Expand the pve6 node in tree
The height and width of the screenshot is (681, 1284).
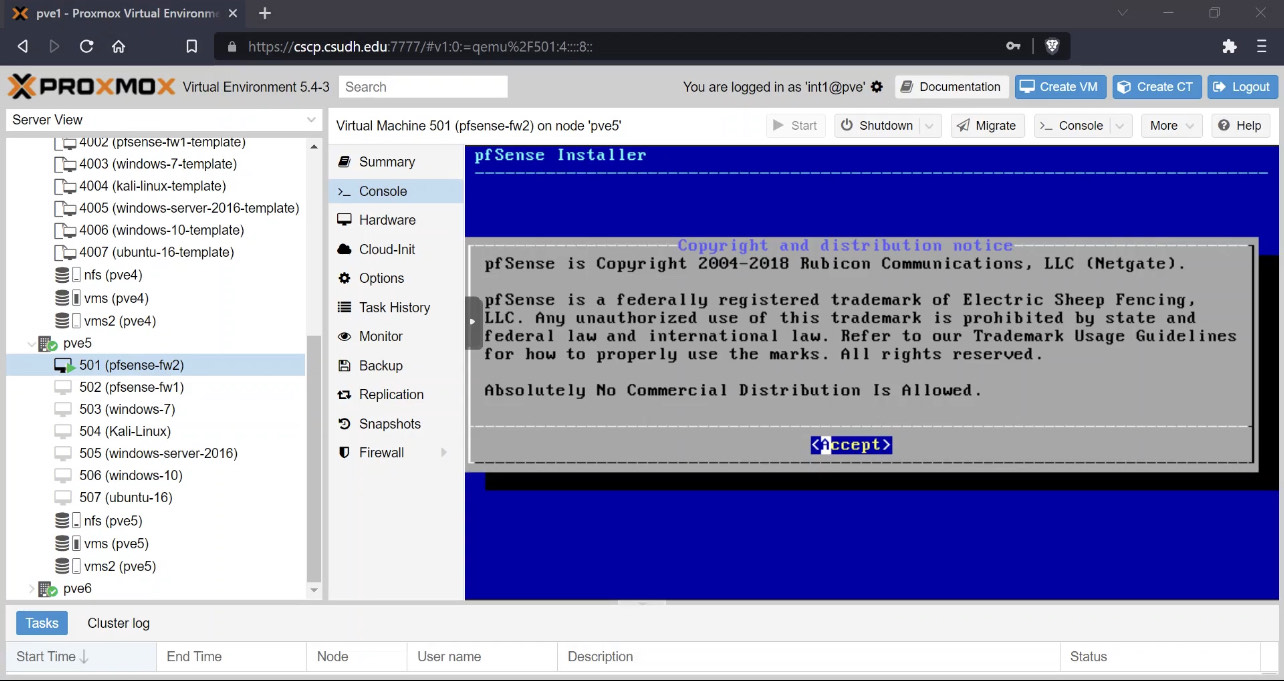click(30, 589)
